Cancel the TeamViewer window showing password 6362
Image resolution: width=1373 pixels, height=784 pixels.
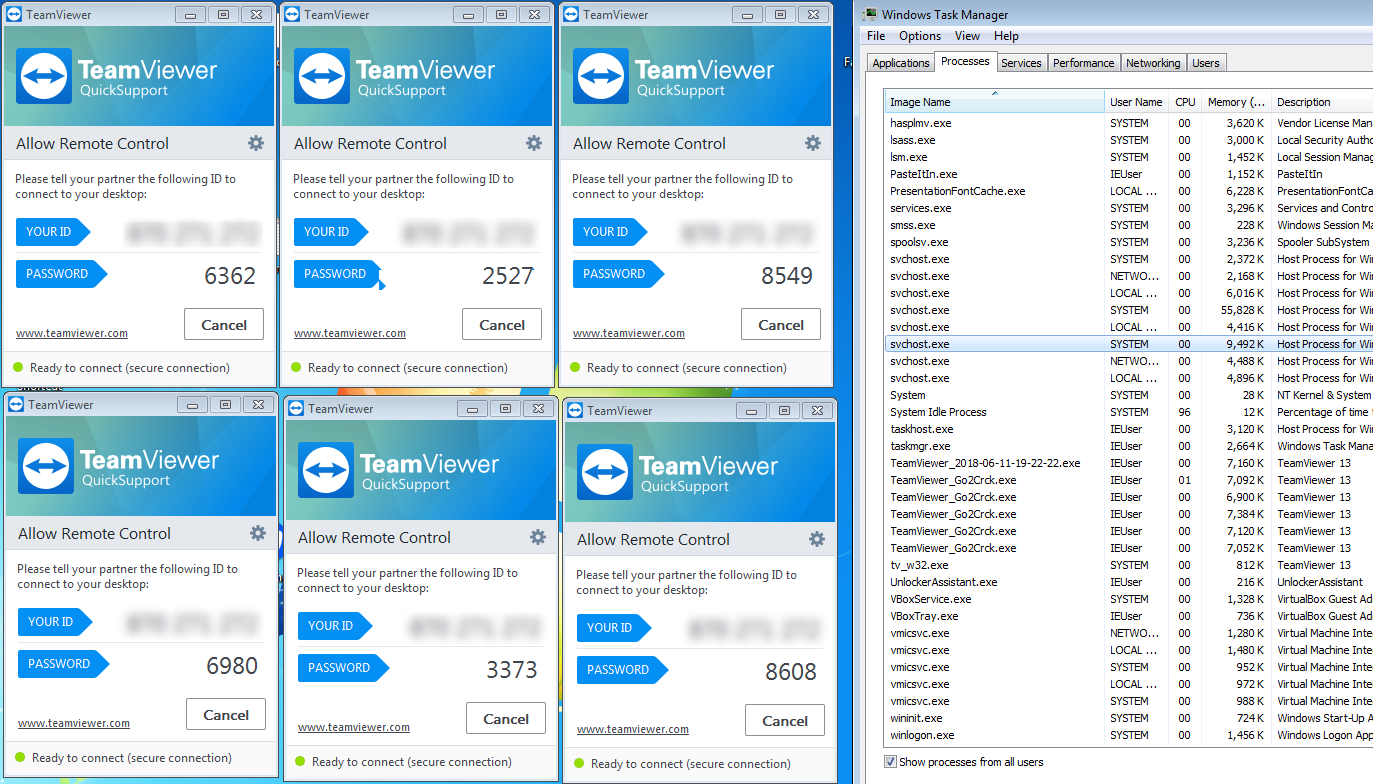224,324
